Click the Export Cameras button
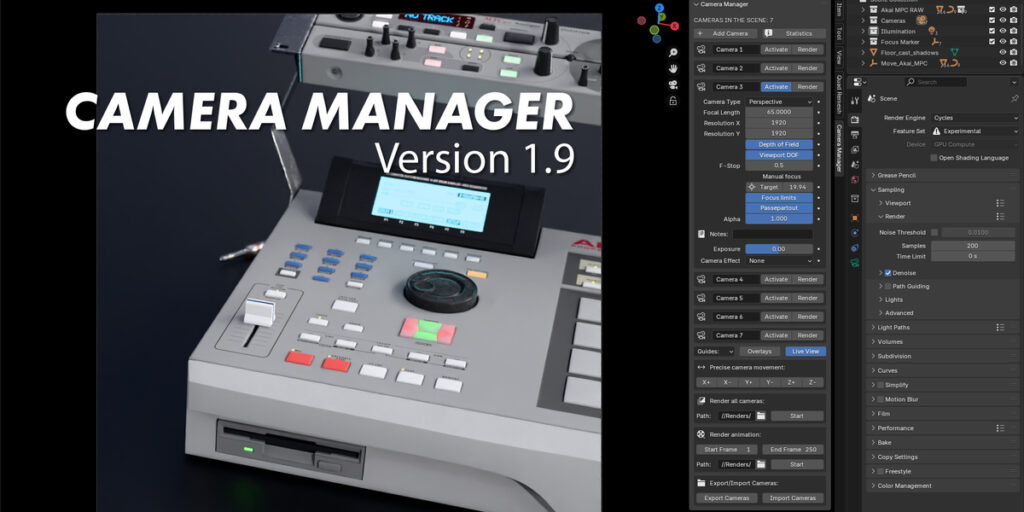Screen dimensions: 1024x512 pyautogui.click(x=727, y=498)
